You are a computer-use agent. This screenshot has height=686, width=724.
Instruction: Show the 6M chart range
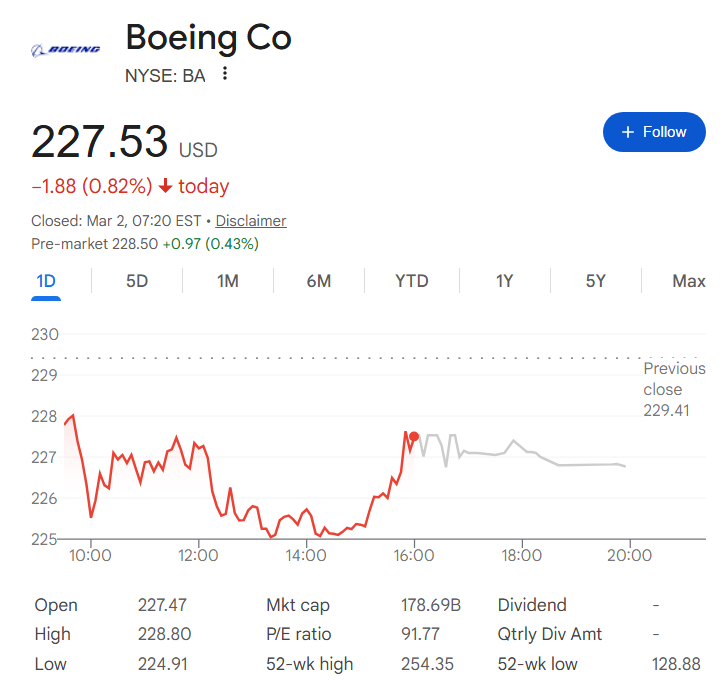[x=318, y=281]
